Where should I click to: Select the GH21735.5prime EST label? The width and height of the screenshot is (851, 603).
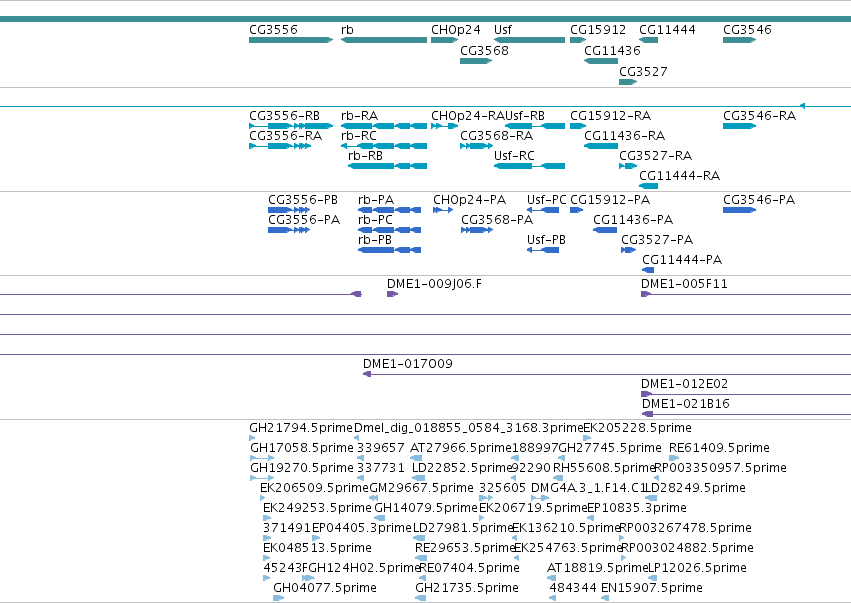[x=467, y=588]
